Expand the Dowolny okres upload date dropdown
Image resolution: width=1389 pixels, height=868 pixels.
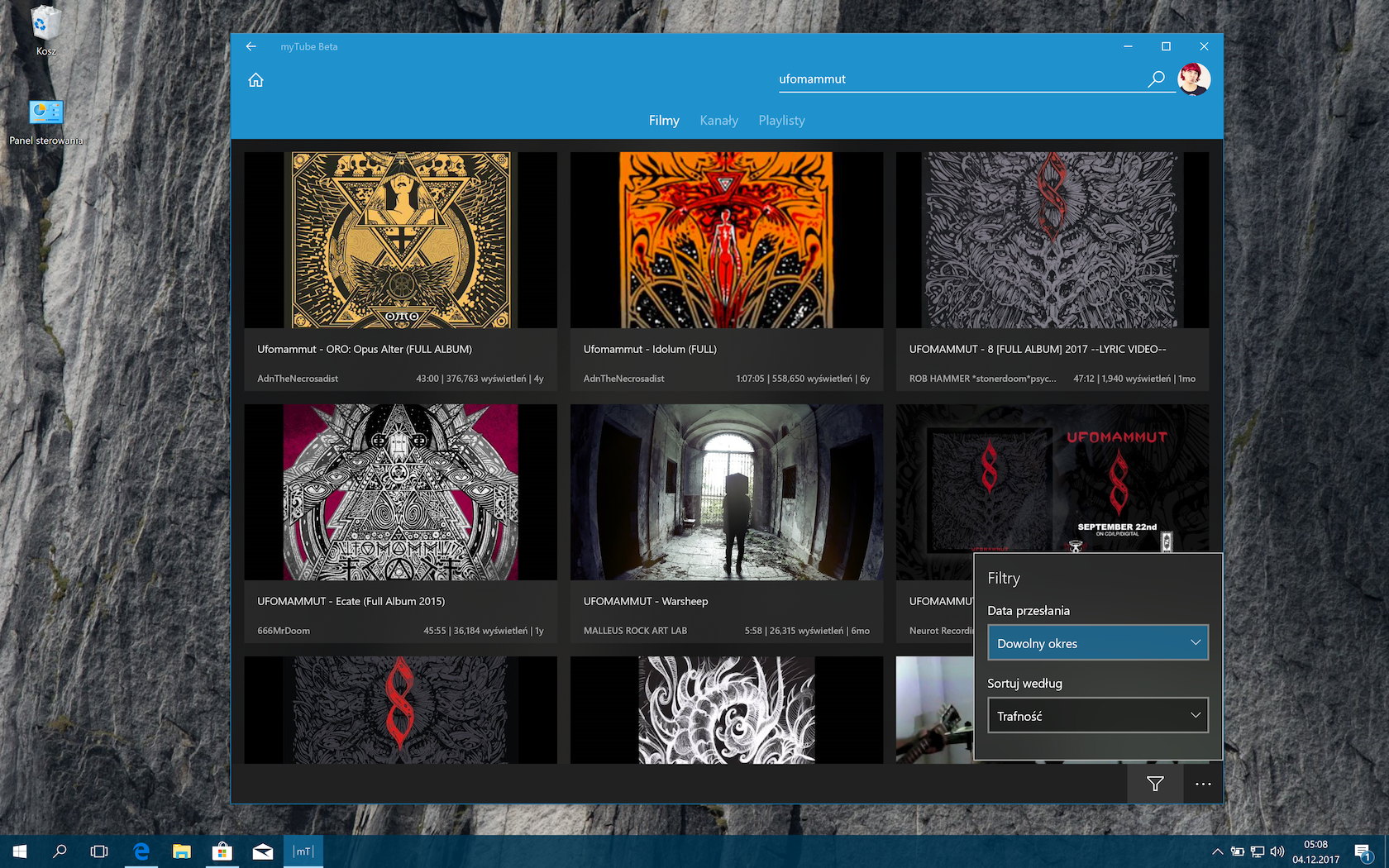tap(1098, 643)
